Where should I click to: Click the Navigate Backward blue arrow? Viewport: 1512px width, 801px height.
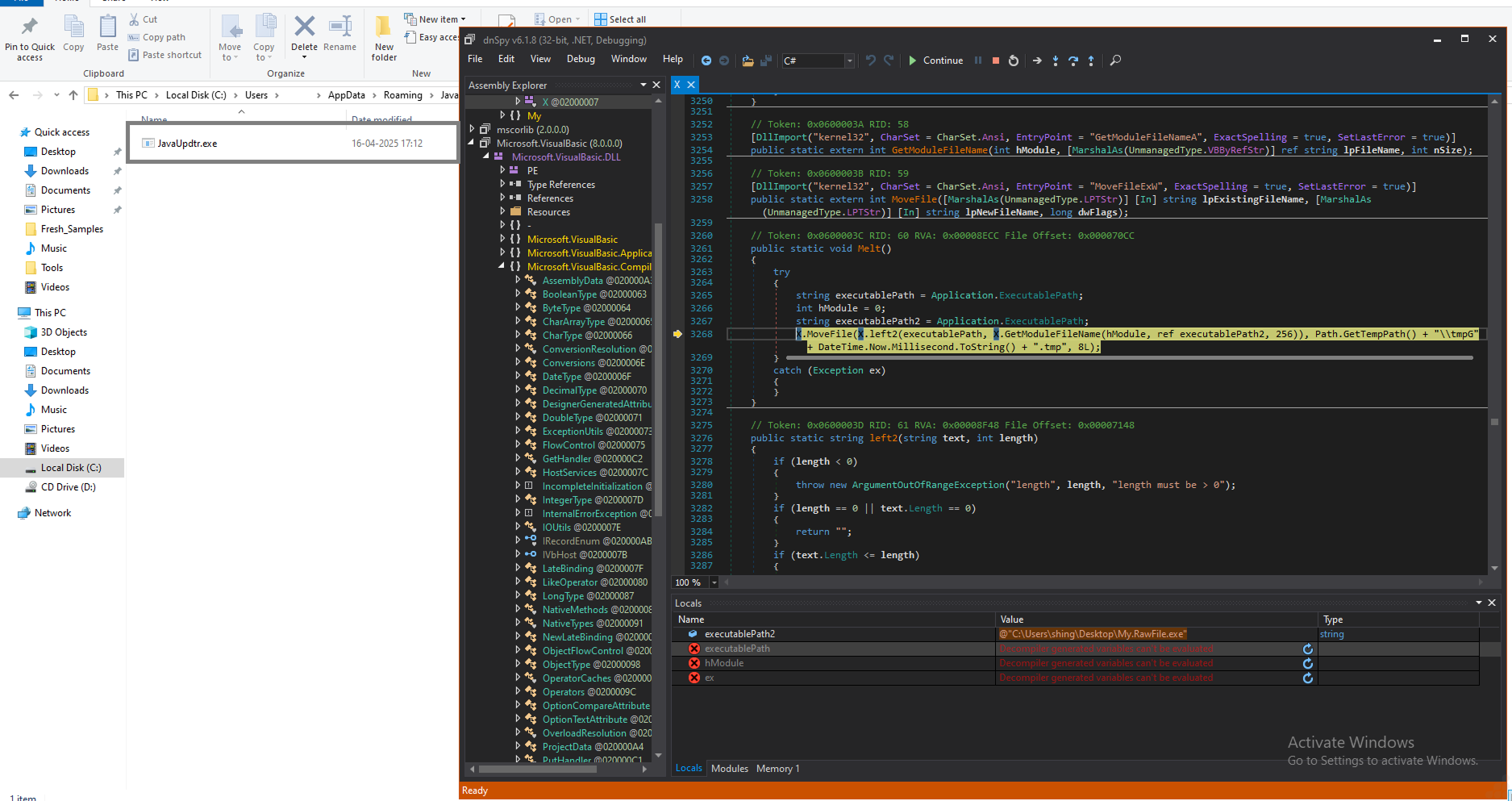click(x=706, y=60)
